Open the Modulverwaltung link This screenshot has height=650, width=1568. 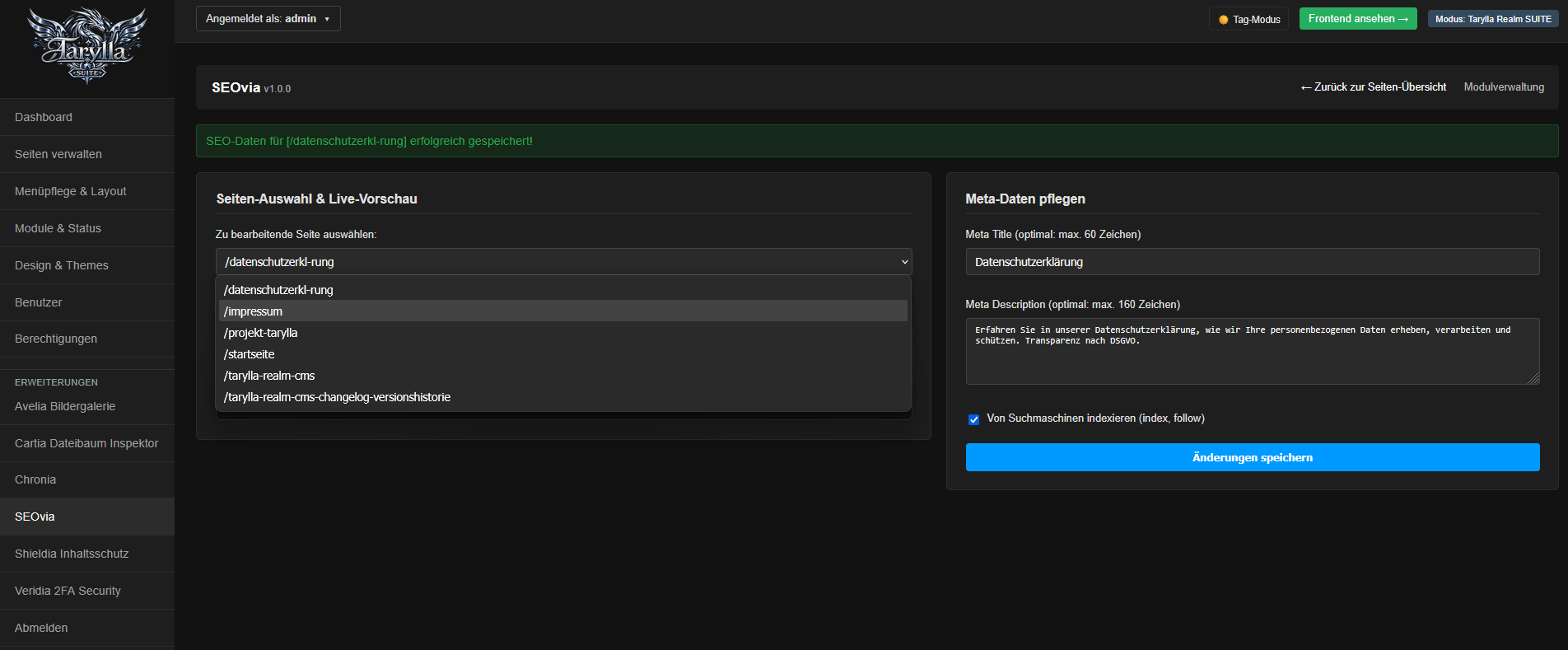[x=1504, y=87]
